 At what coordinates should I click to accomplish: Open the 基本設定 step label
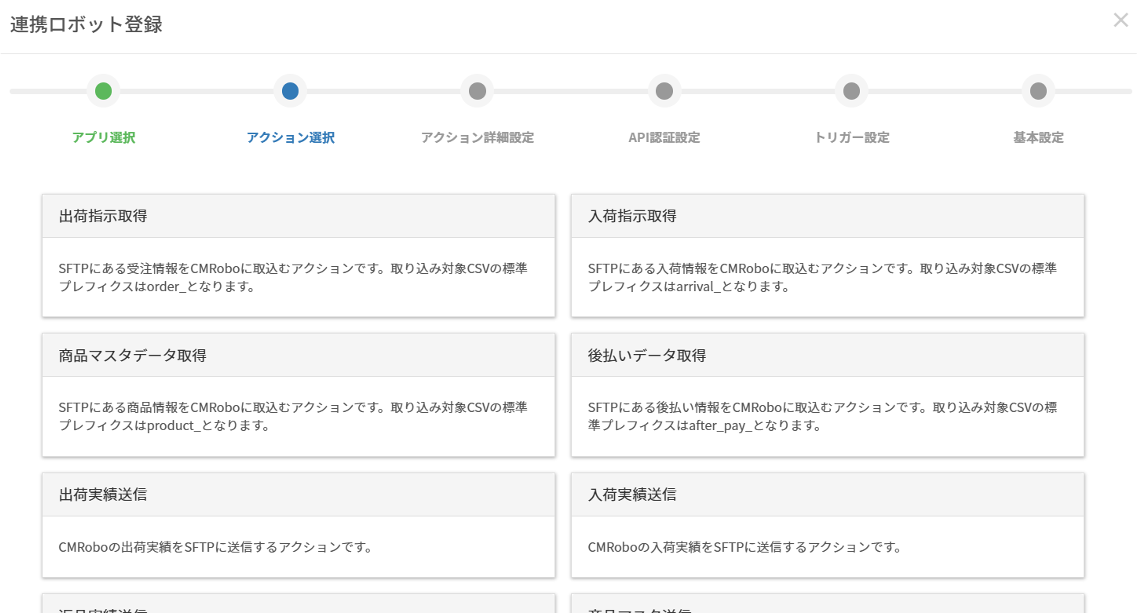[1038, 138]
